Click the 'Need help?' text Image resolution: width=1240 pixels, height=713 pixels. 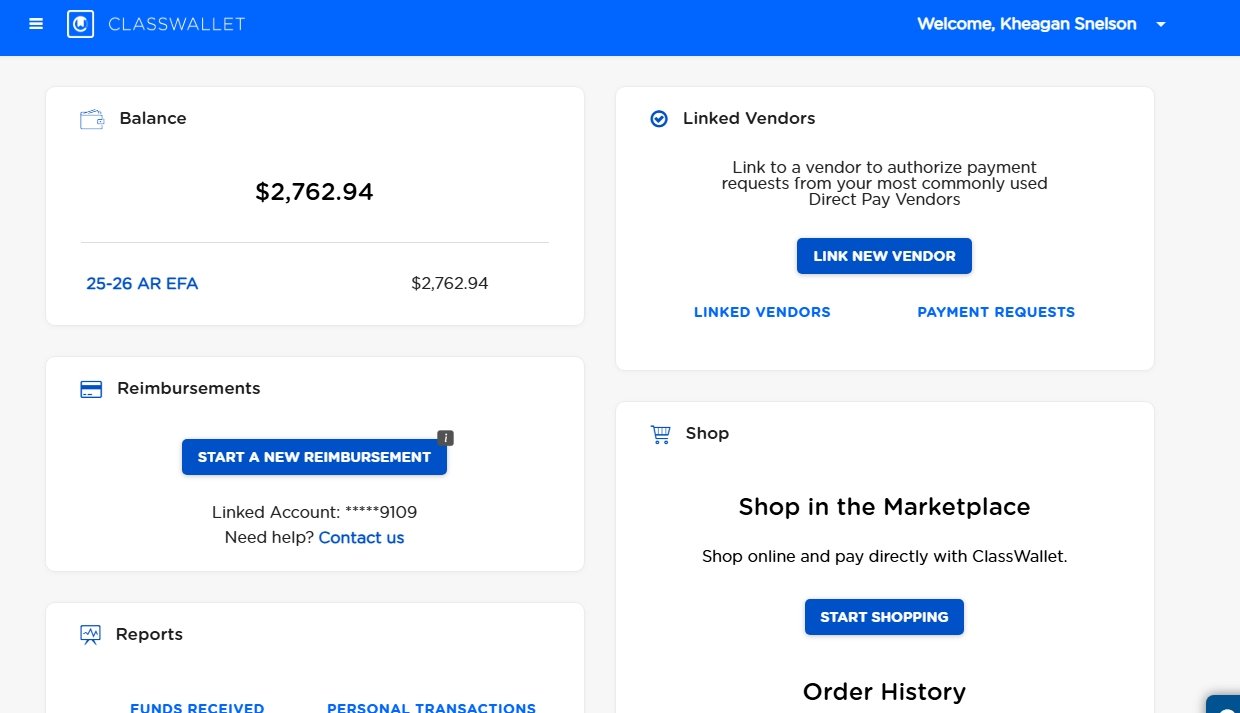[269, 538]
